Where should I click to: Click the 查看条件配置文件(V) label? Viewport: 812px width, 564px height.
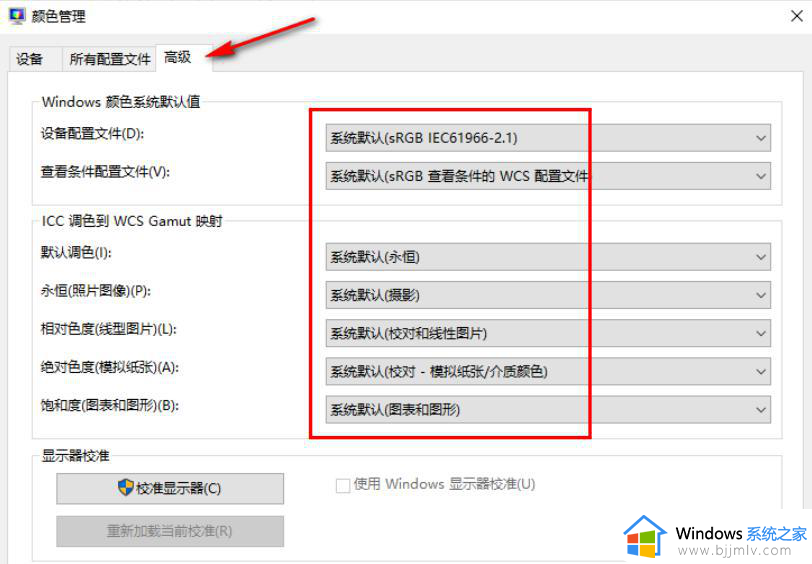coord(105,171)
